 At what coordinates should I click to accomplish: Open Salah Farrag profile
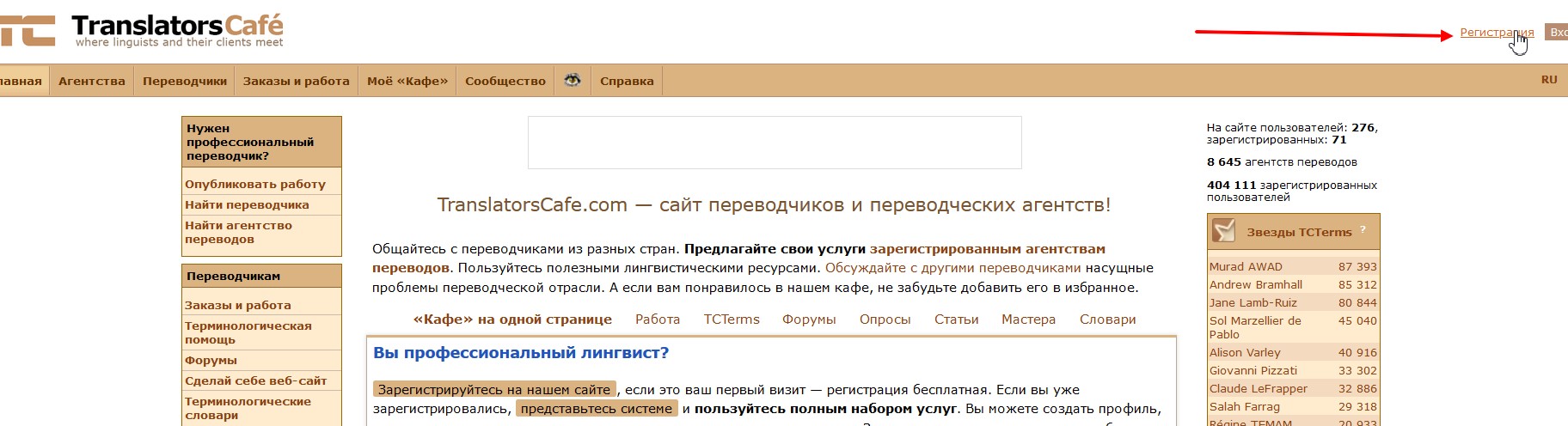click(1245, 406)
